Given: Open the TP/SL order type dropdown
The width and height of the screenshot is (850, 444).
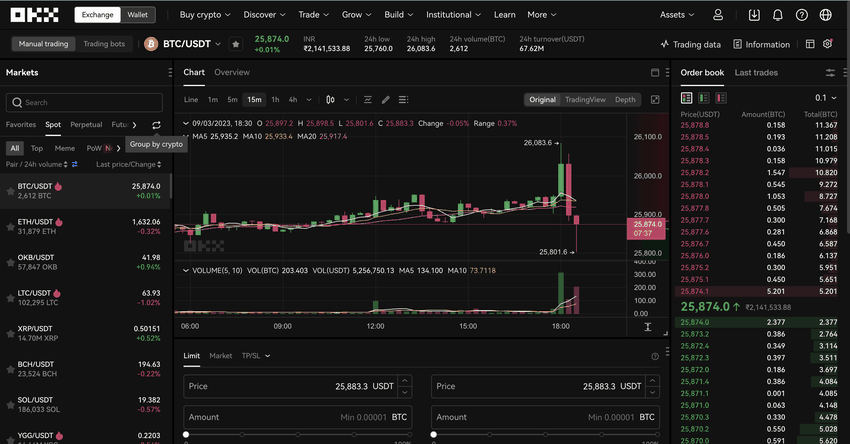Looking at the screenshot, I should coord(256,356).
